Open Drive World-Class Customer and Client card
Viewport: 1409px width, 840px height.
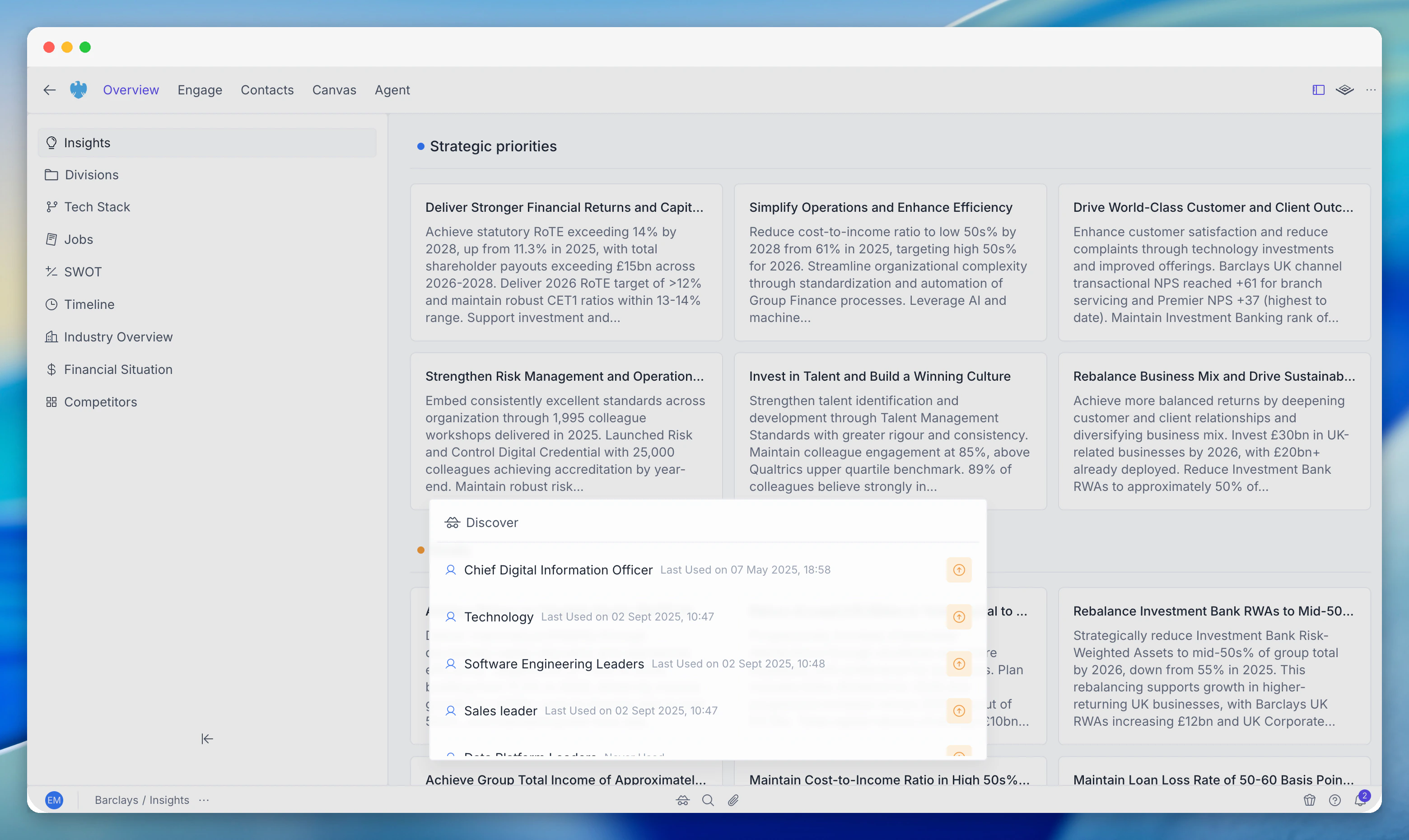point(1214,262)
